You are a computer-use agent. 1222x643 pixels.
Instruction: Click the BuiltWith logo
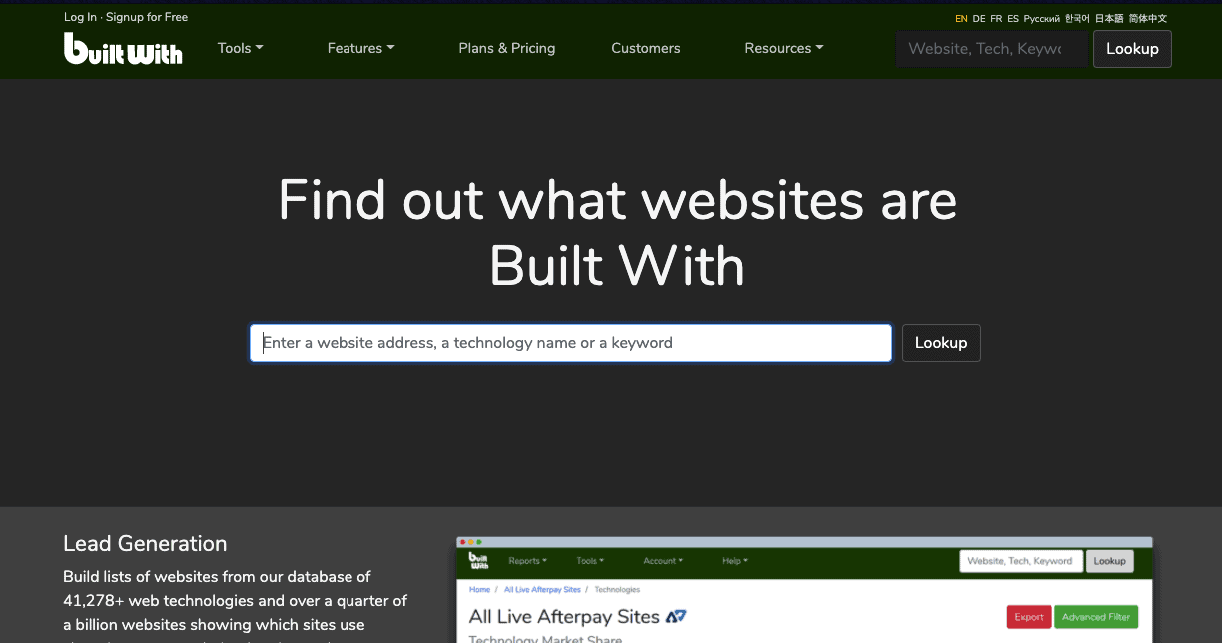point(123,48)
